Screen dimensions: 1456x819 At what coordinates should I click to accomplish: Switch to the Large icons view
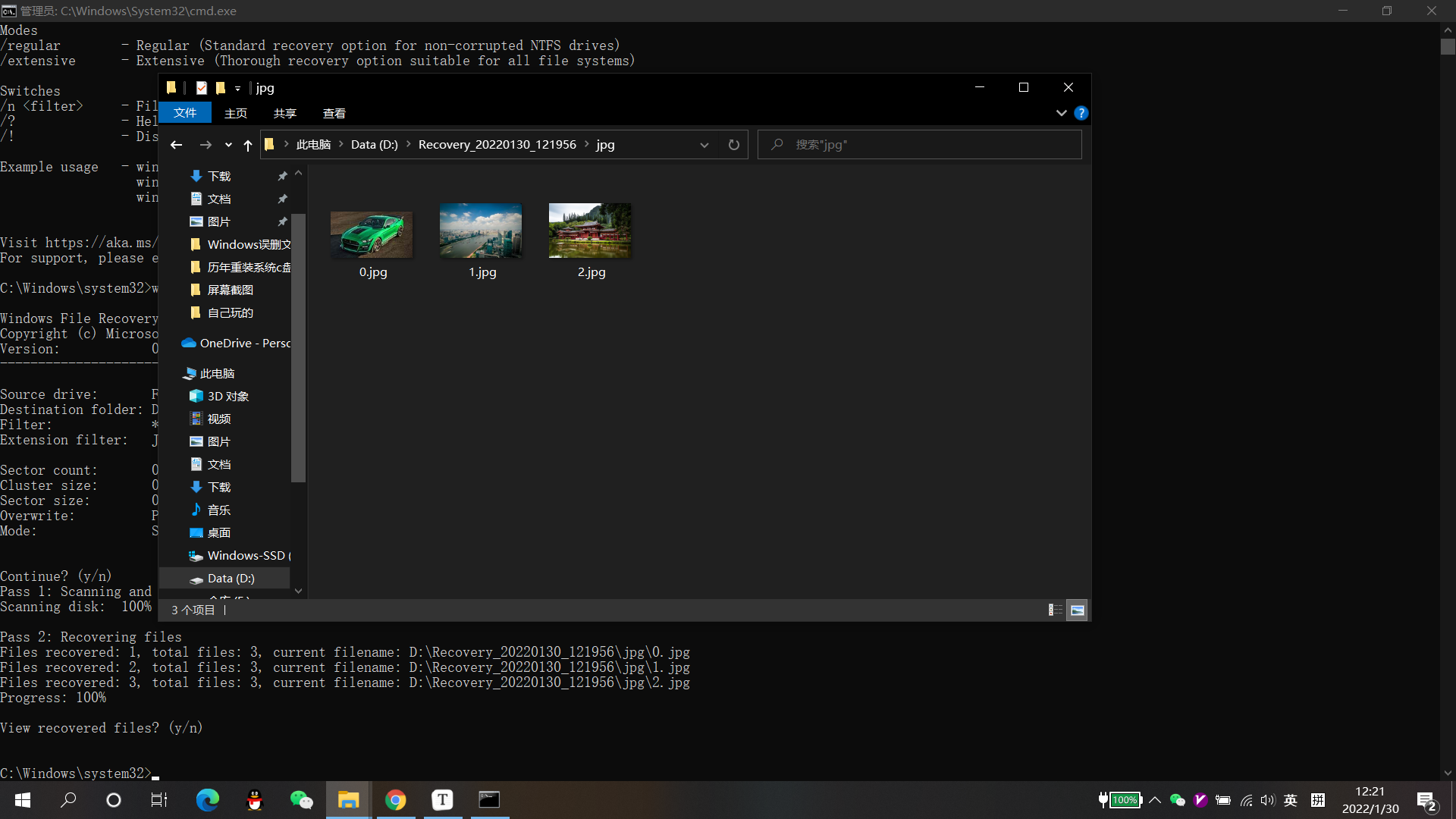(1077, 610)
